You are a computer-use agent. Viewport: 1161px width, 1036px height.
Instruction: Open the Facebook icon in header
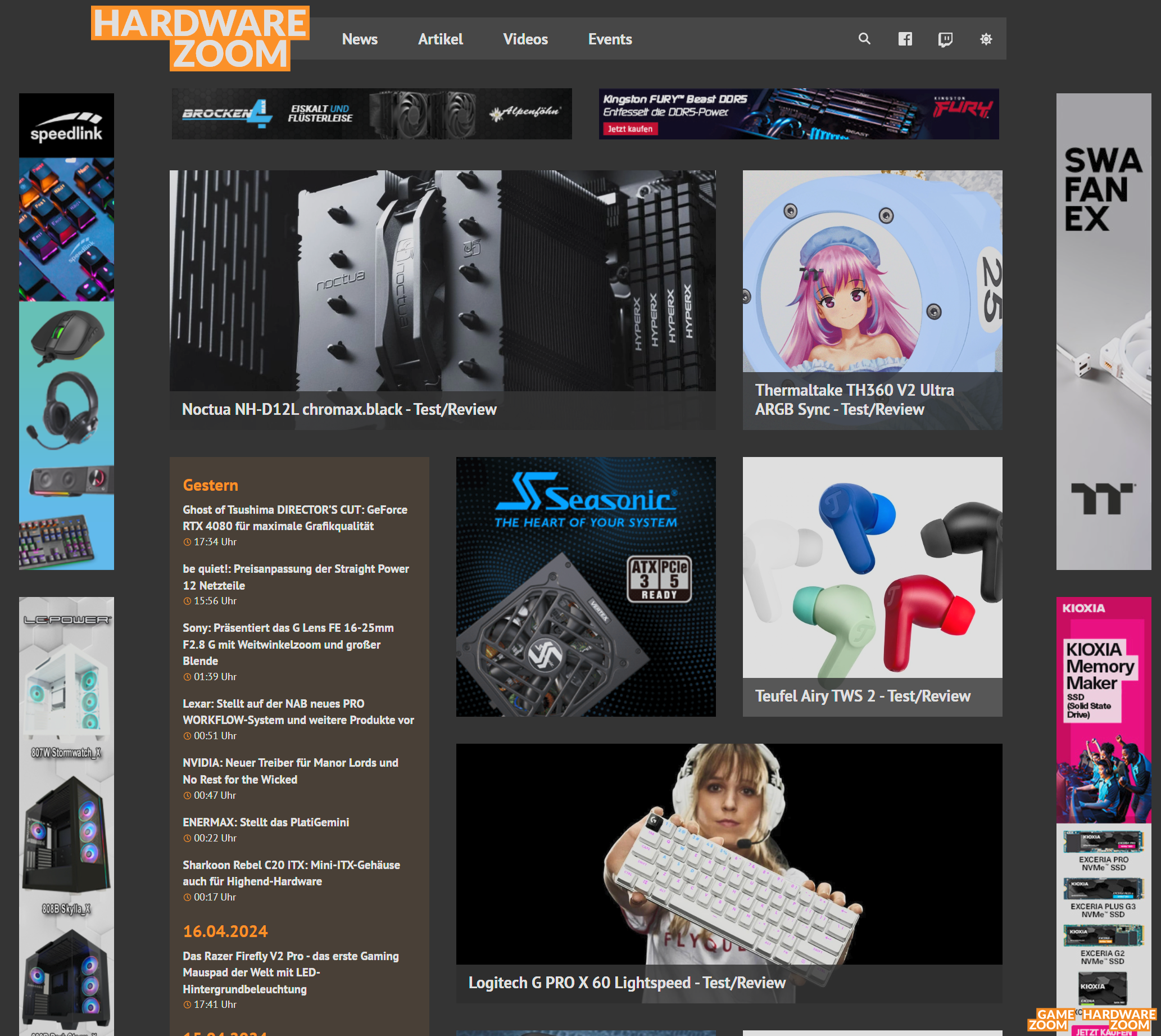coord(905,39)
